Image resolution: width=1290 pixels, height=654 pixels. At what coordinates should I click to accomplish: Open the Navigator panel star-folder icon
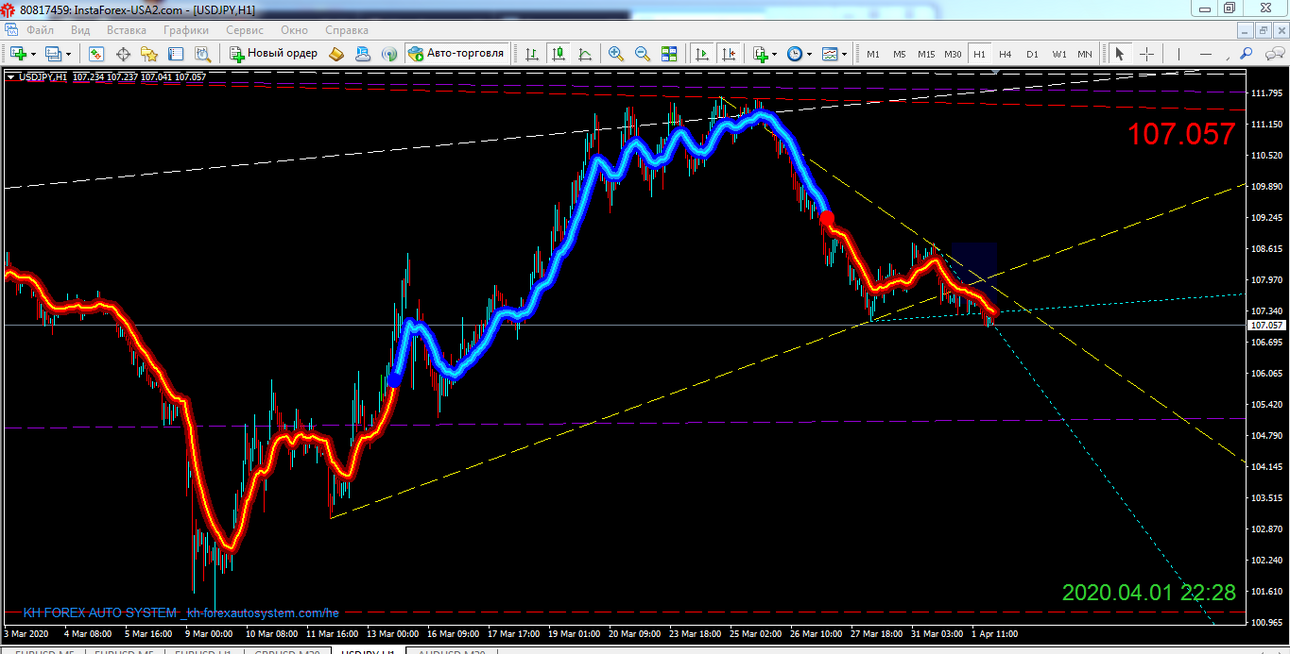coord(149,53)
